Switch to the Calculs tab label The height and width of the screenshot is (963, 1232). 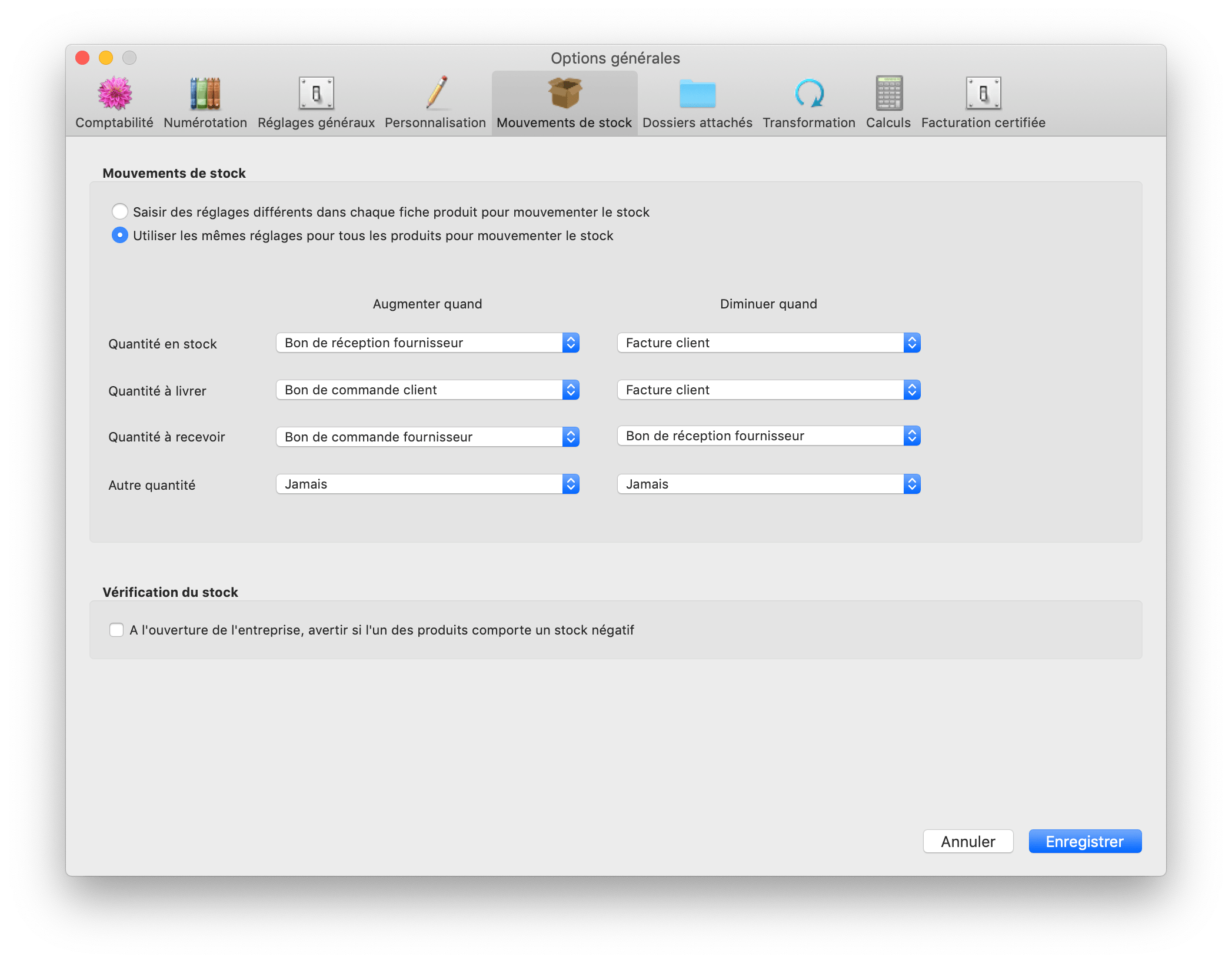tap(888, 122)
